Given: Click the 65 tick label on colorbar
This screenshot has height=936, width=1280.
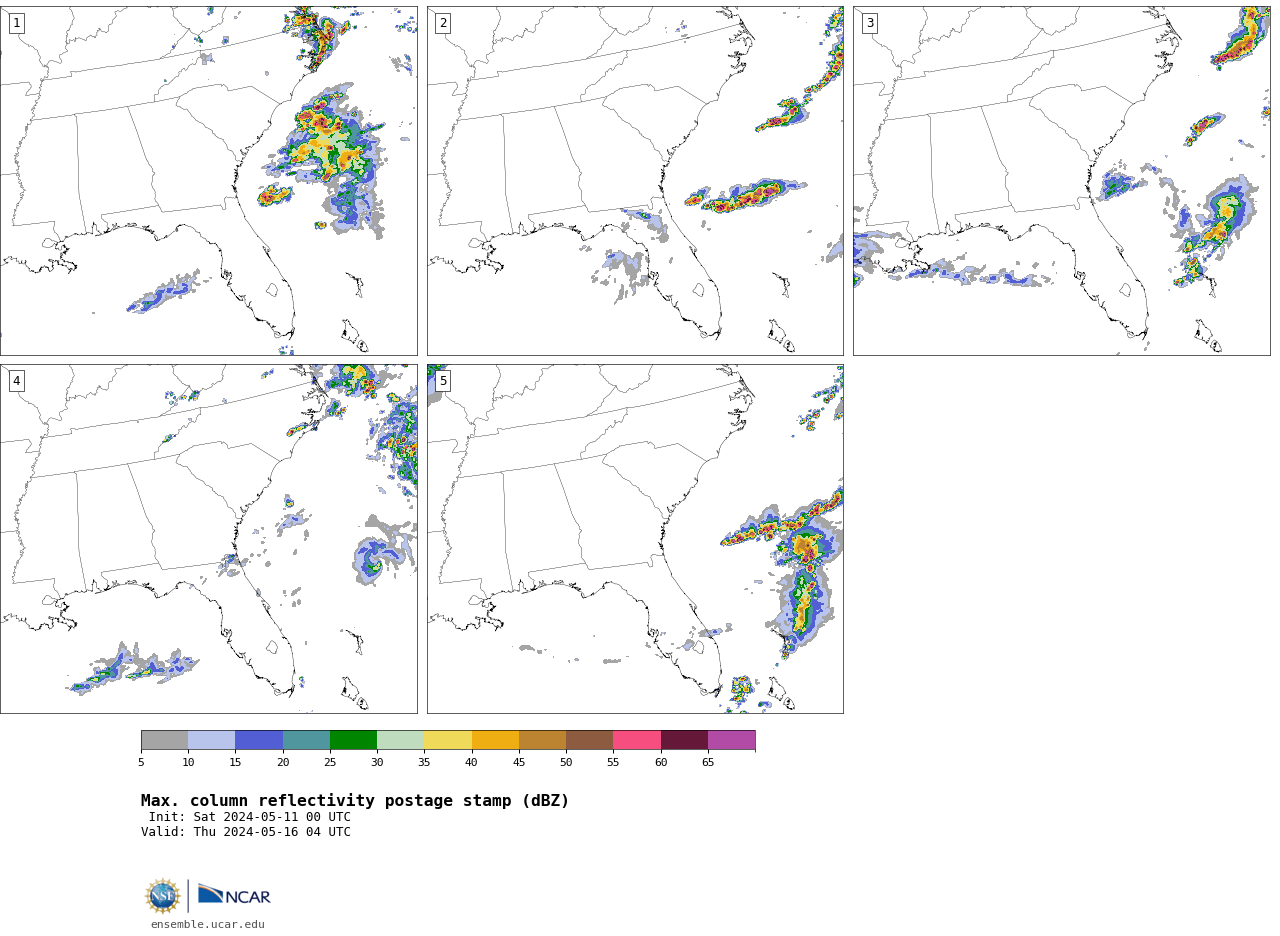Looking at the screenshot, I should [708, 763].
